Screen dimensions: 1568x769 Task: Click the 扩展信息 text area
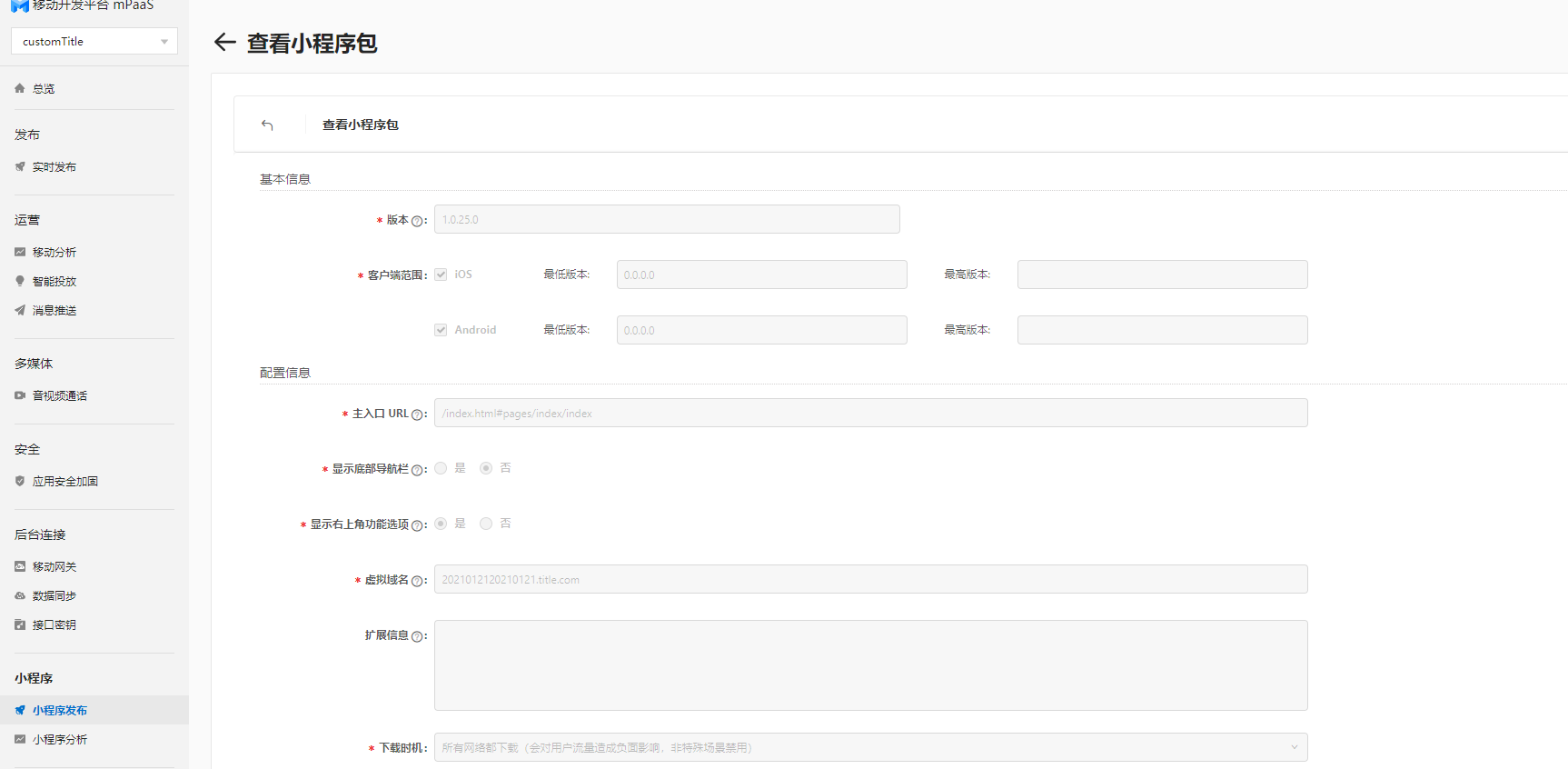871,665
